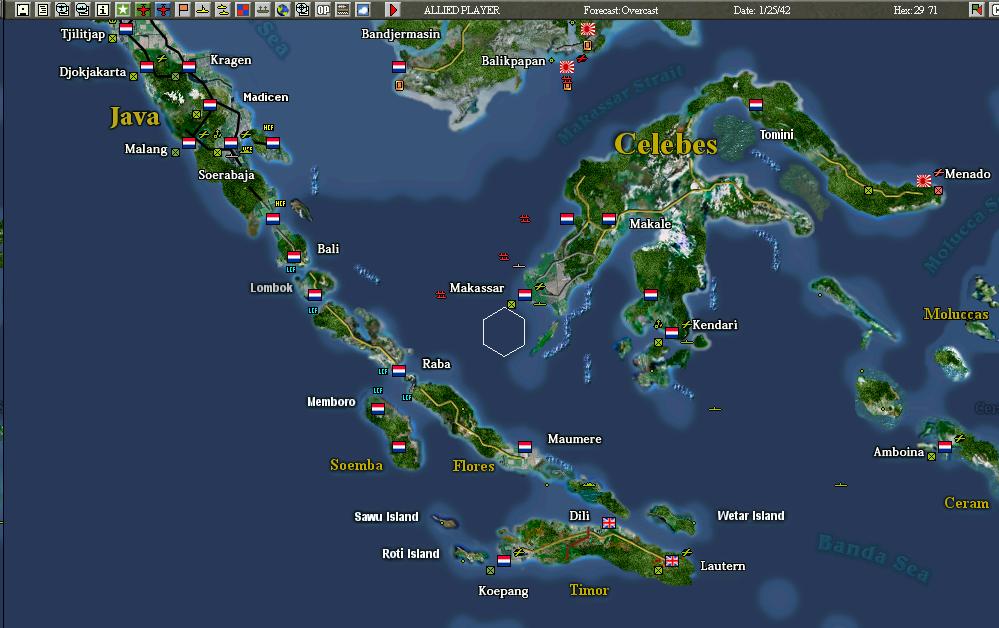
Task: Open the information database 'i' icon
Action: 102,8
